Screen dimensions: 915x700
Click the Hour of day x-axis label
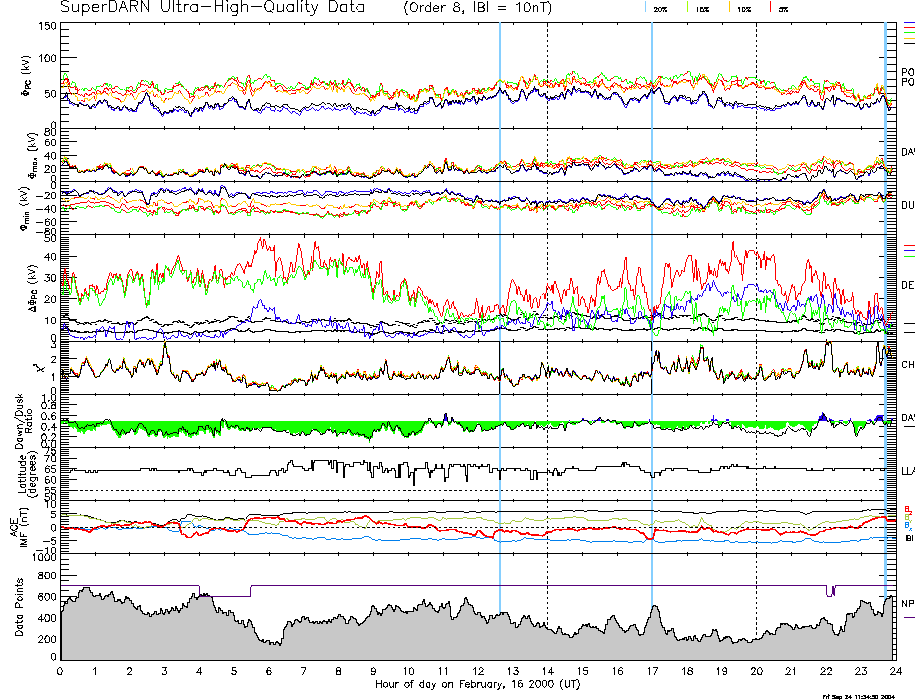pyautogui.click(x=477, y=685)
